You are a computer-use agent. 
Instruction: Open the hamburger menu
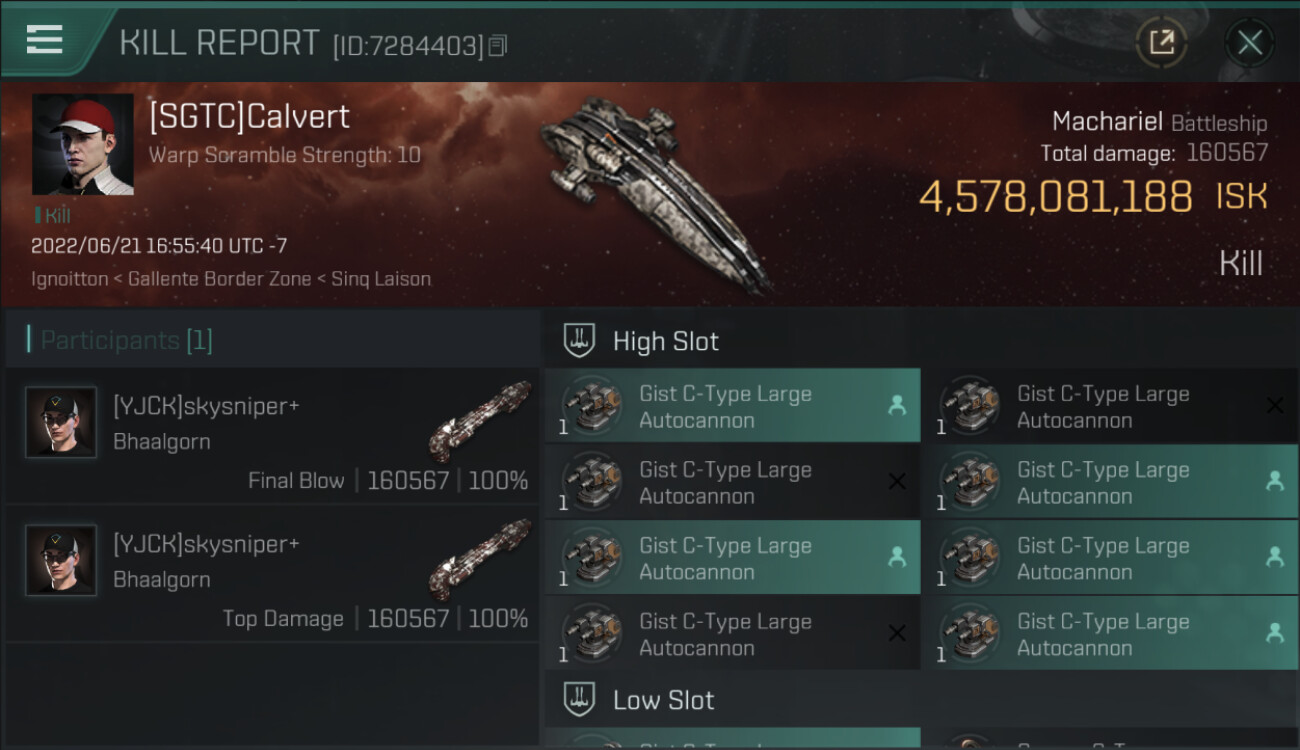point(45,40)
